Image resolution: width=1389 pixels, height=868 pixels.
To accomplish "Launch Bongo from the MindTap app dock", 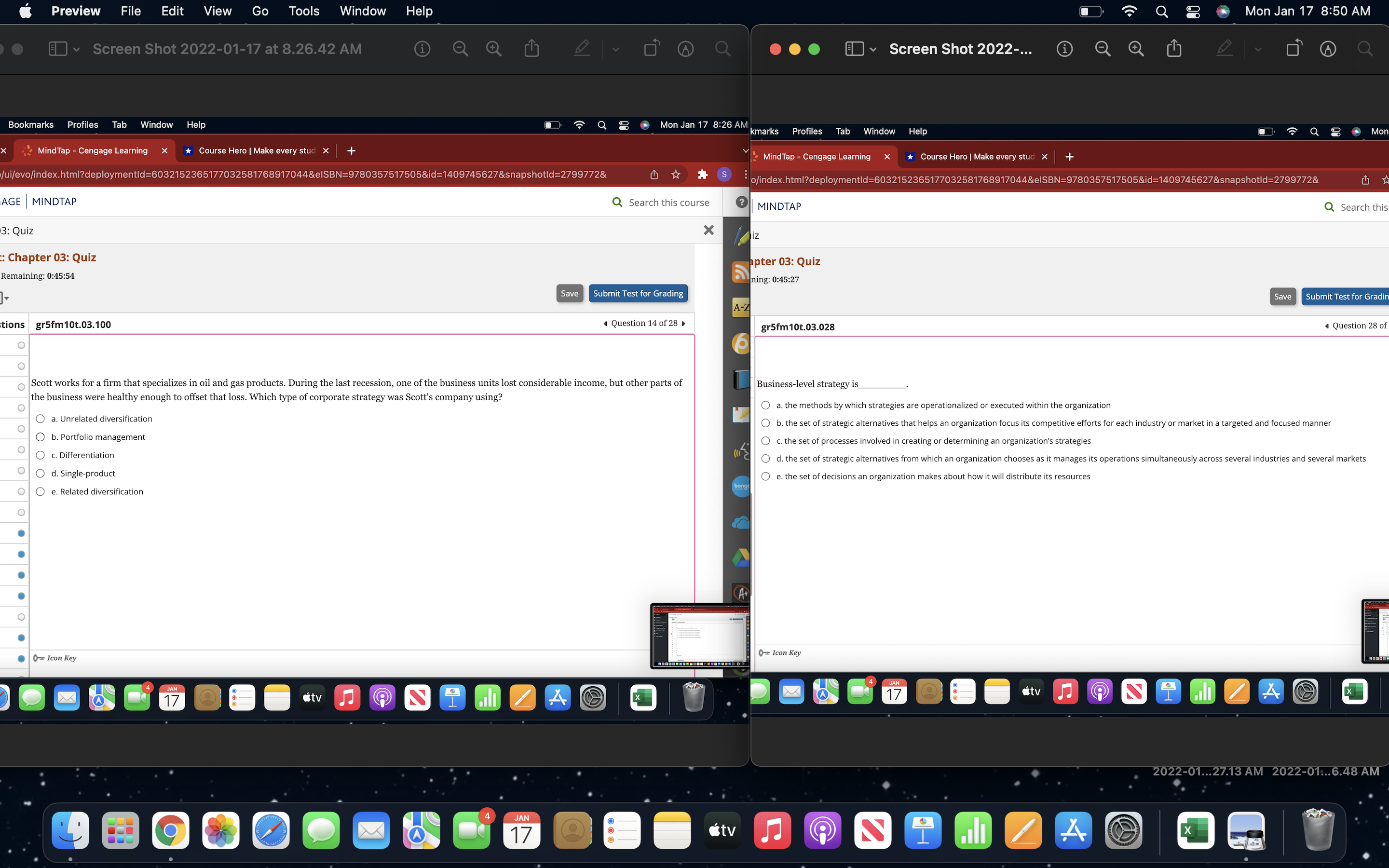I will tap(740, 486).
